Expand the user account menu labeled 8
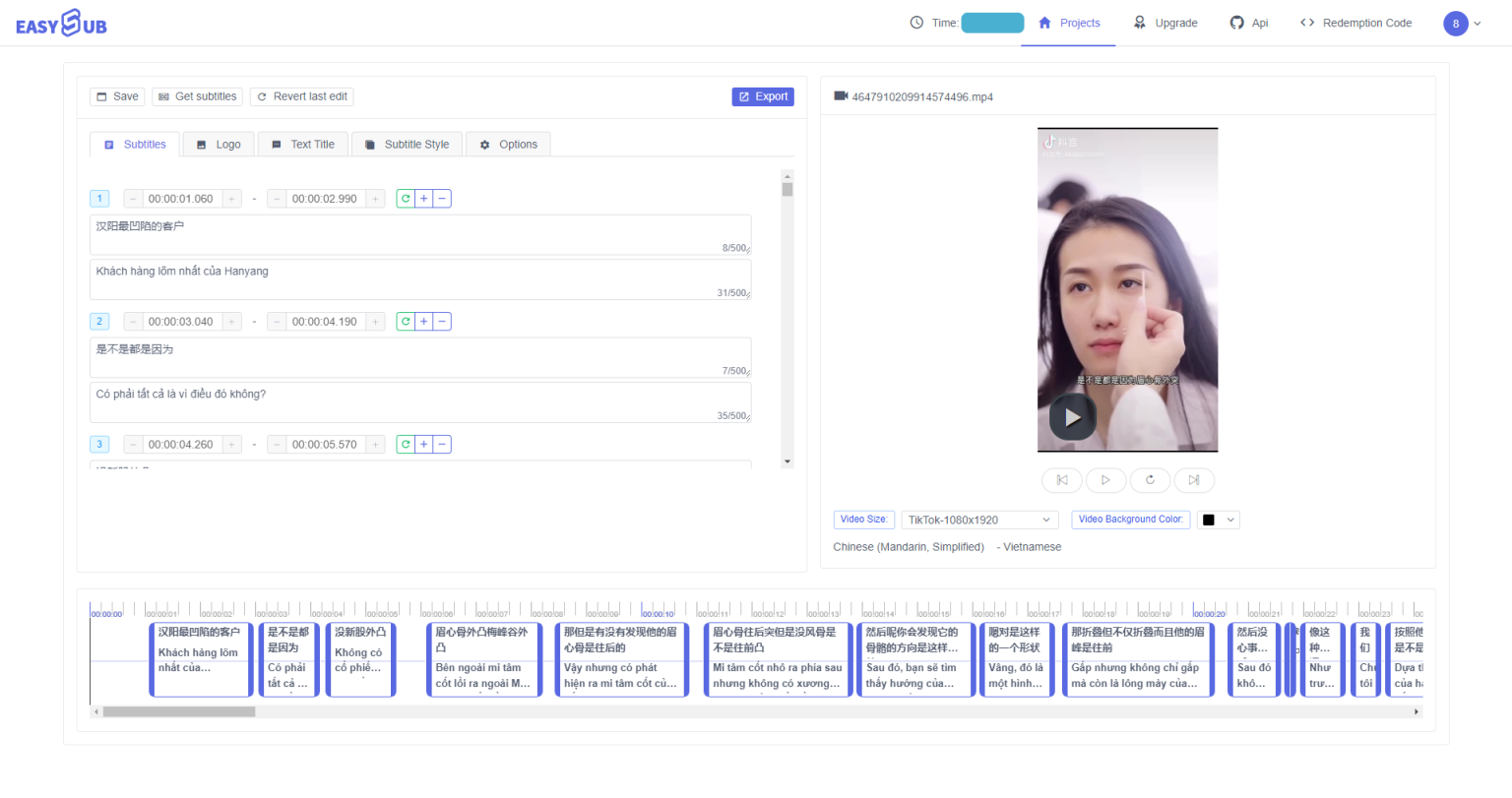Image resolution: width=1512 pixels, height=798 pixels. [1461, 23]
